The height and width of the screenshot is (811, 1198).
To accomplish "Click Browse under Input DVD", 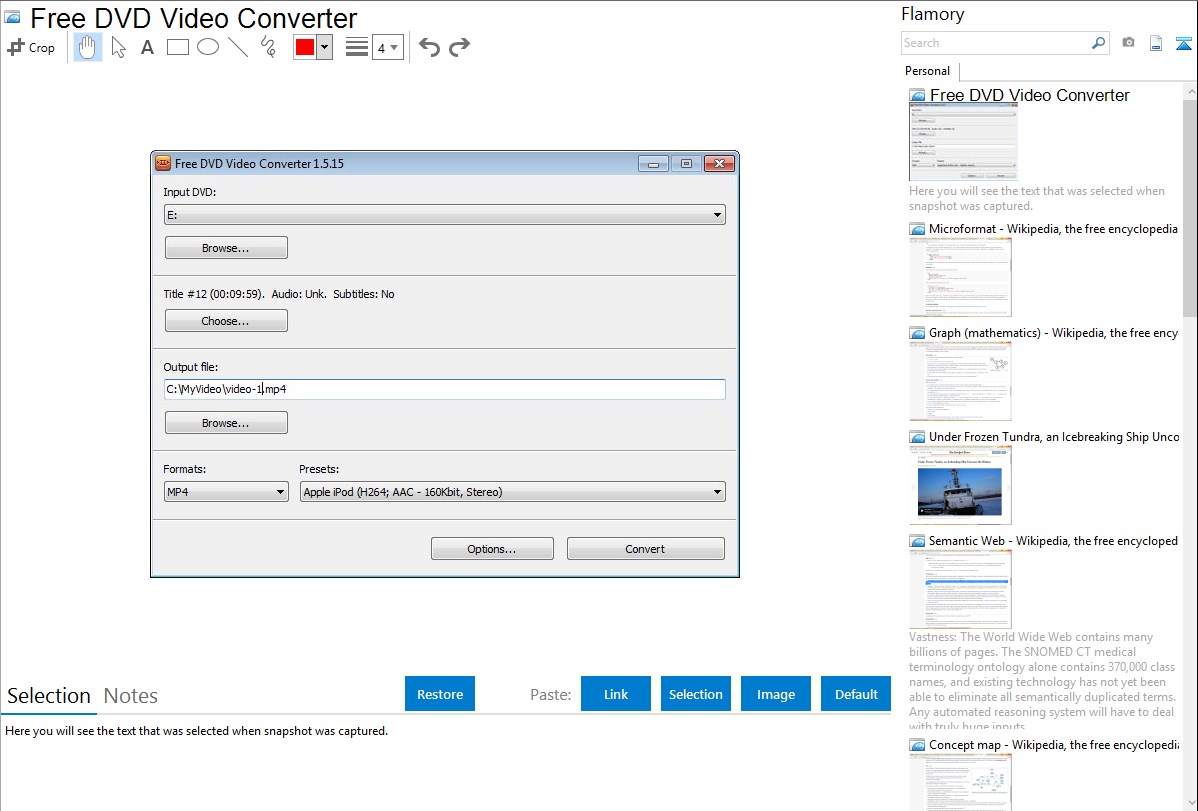I will point(226,248).
